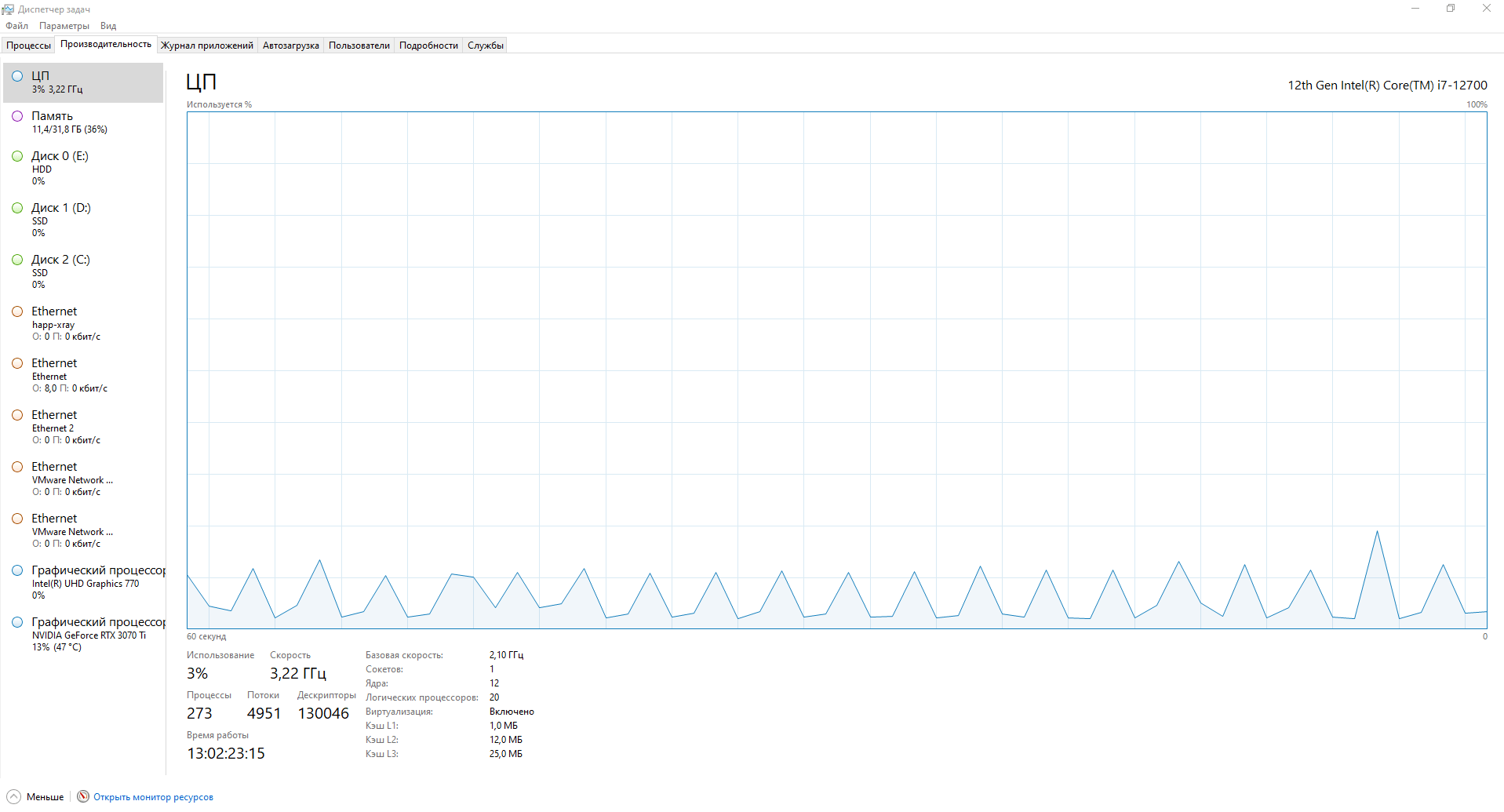The image size is (1504, 812).
Task: Click the Ethernet 2 adapter icon
Action: click(17, 415)
